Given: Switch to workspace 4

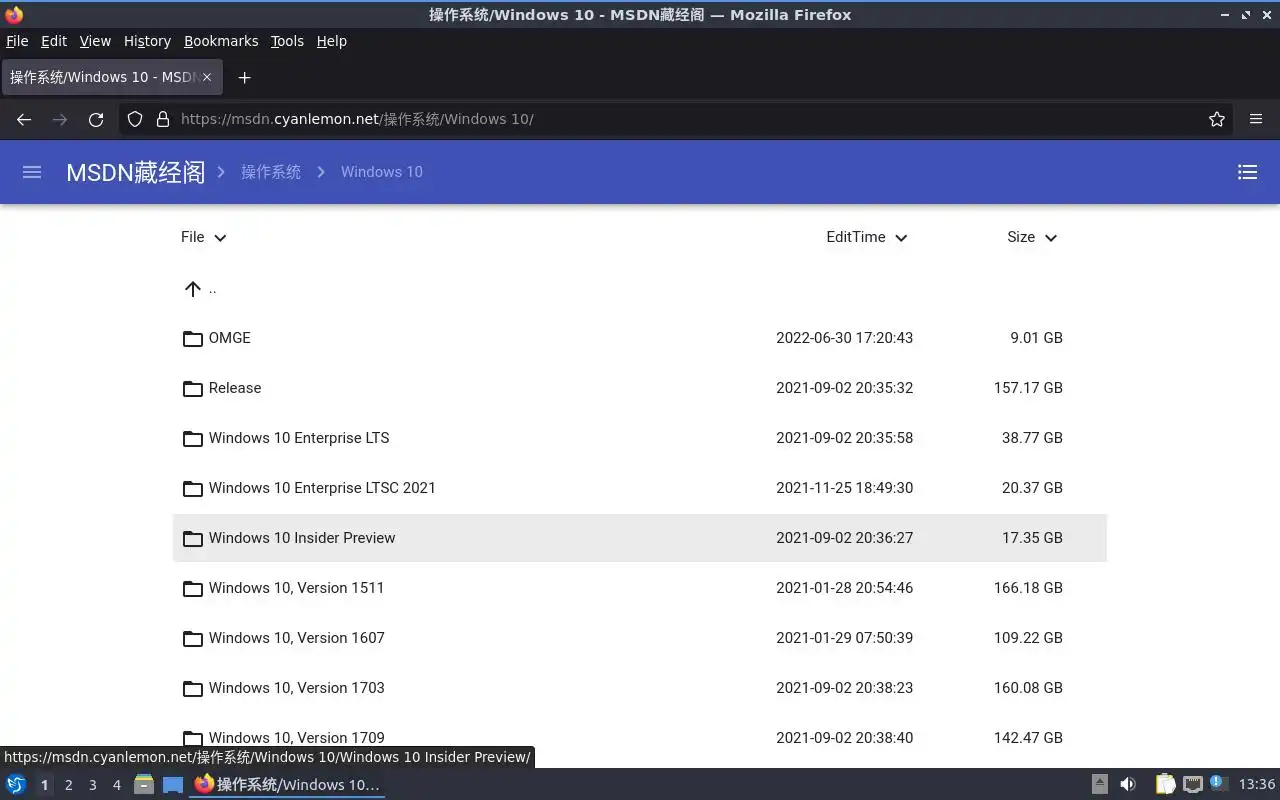Looking at the screenshot, I should (117, 785).
